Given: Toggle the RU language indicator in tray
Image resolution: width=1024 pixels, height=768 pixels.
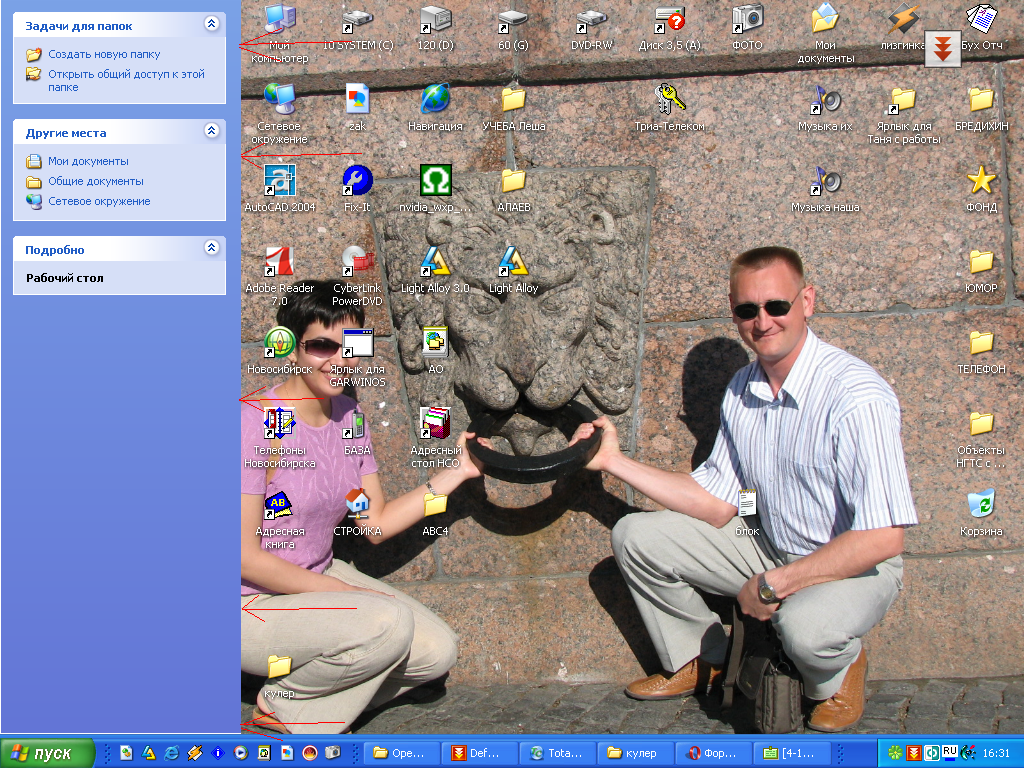Looking at the screenshot, I should coord(949,751).
